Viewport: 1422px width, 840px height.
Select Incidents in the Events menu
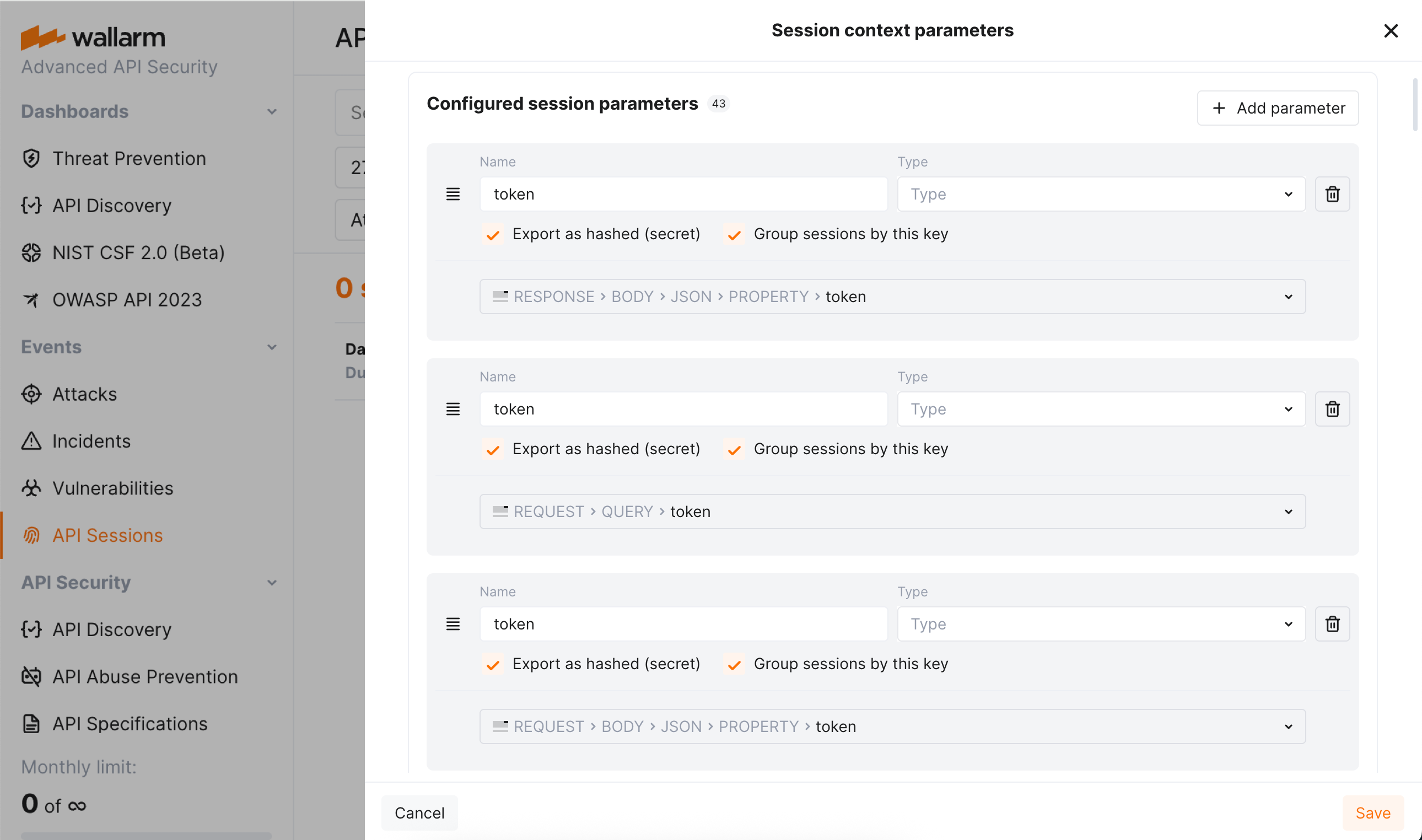point(90,441)
